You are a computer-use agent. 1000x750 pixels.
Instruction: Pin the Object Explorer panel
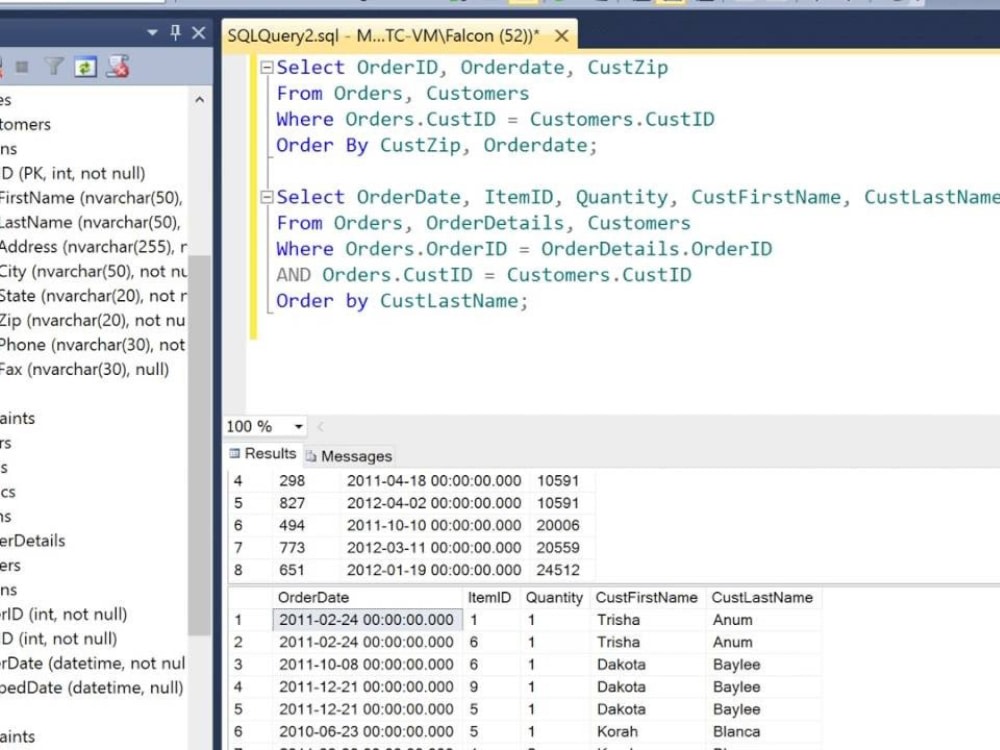175,32
